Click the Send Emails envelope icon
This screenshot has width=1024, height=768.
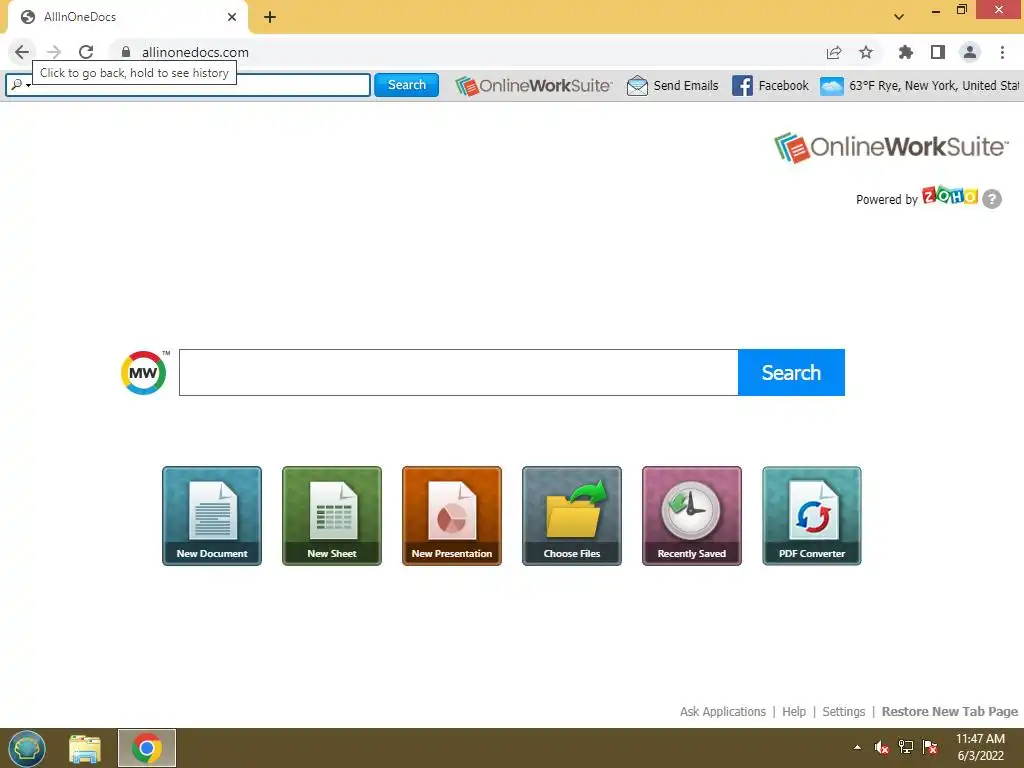click(637, 86)
